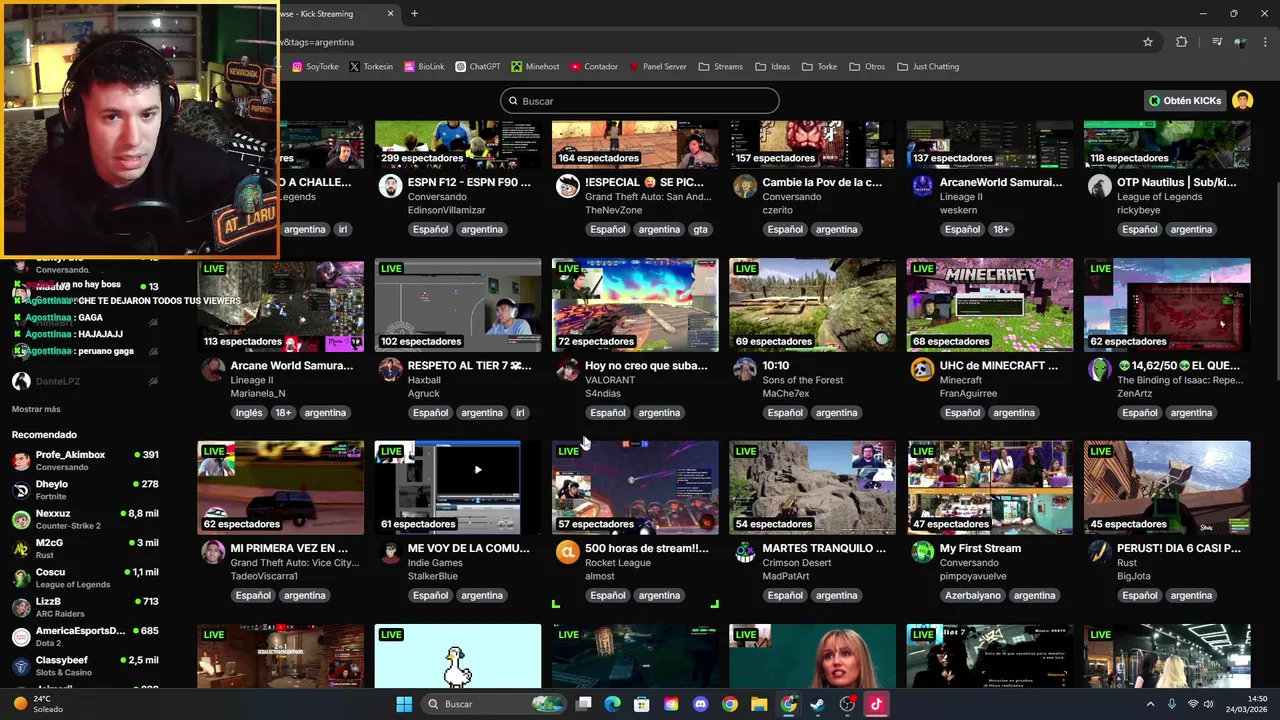Click the Windows taskbar Buscar box
The width and height of the screenshot is (1280, 720).
[492, 704]
